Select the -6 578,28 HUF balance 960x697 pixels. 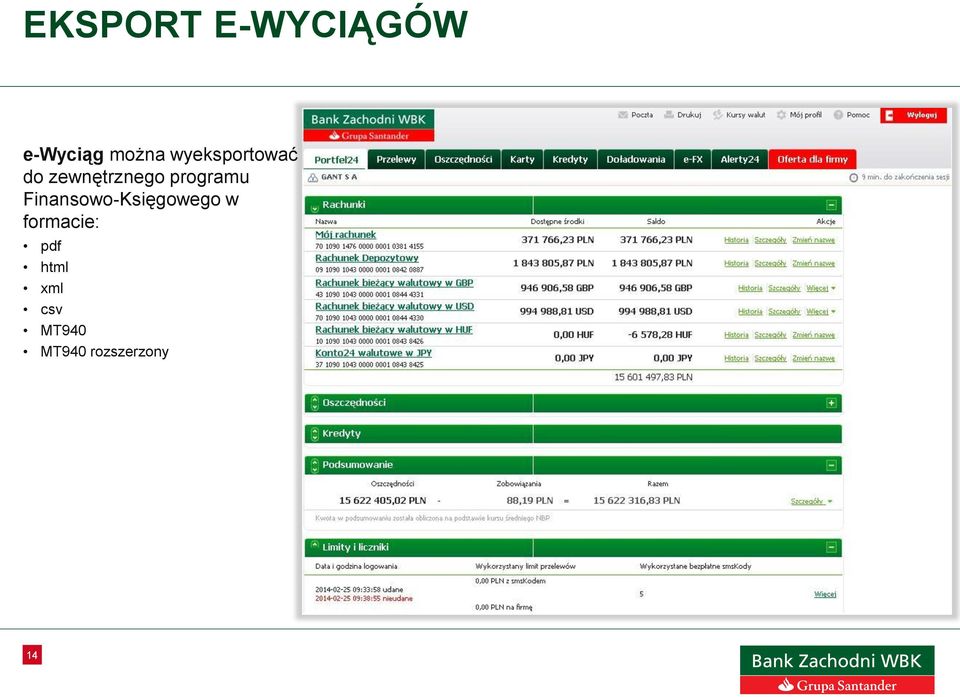click(x=660, y=335)
